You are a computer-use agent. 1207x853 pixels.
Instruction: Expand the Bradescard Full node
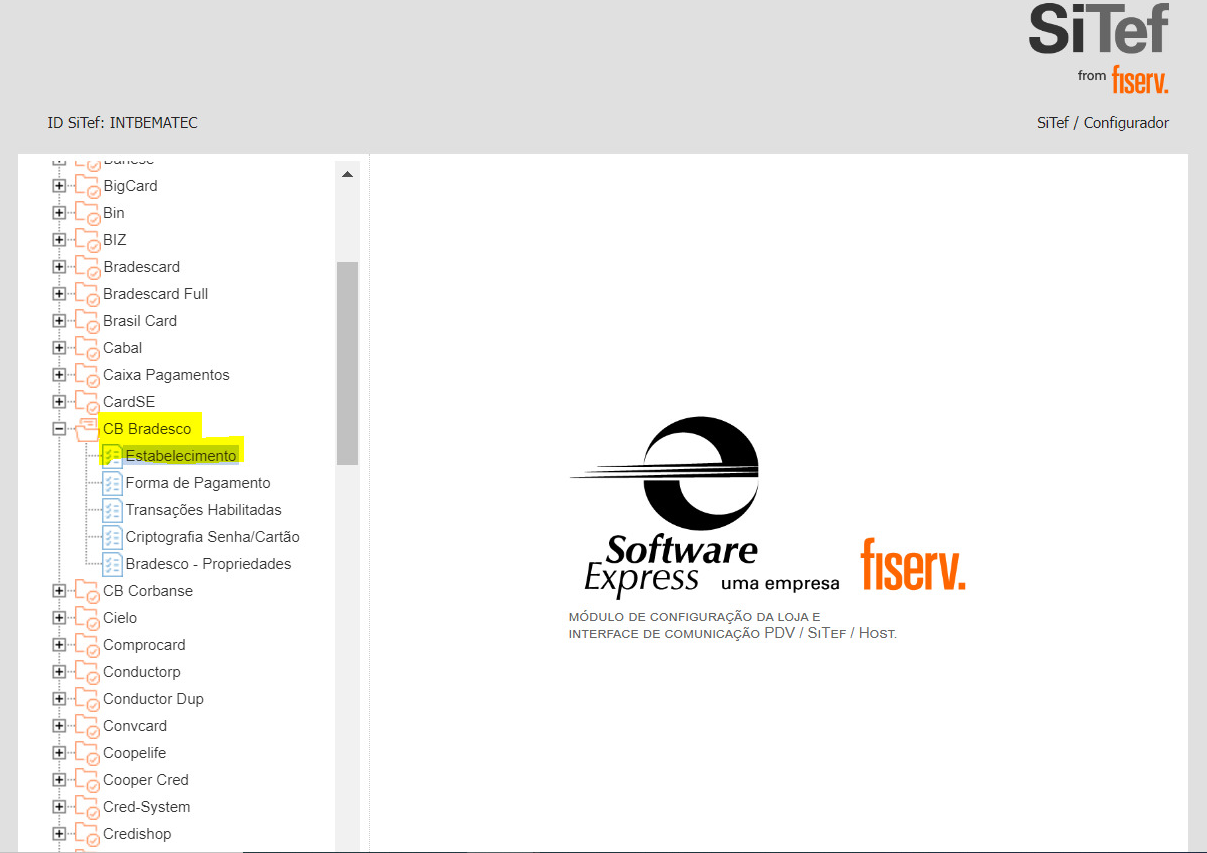[59, 294]
